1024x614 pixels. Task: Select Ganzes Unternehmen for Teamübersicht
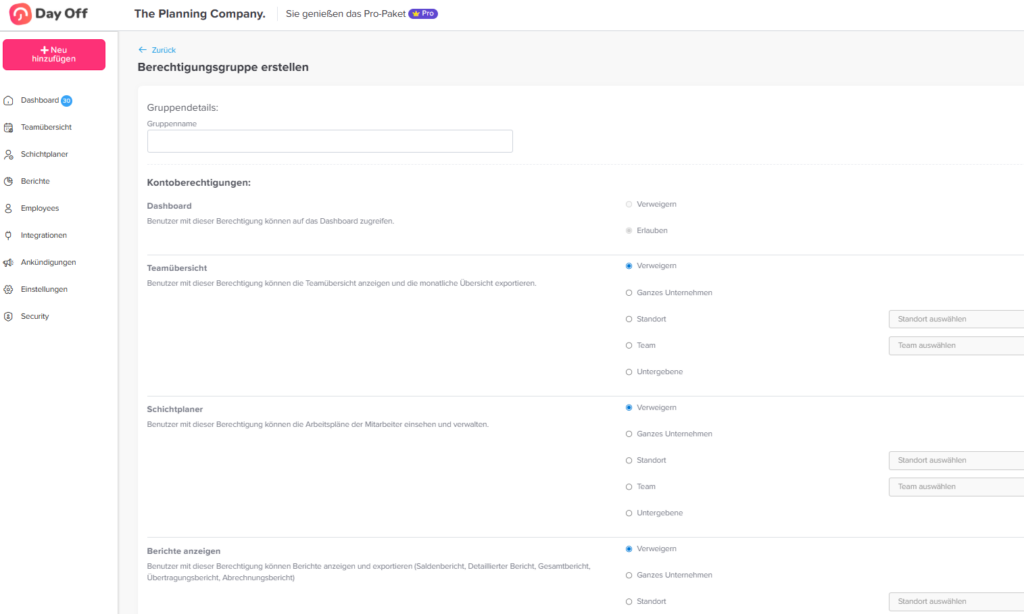[x=629, y=293]
